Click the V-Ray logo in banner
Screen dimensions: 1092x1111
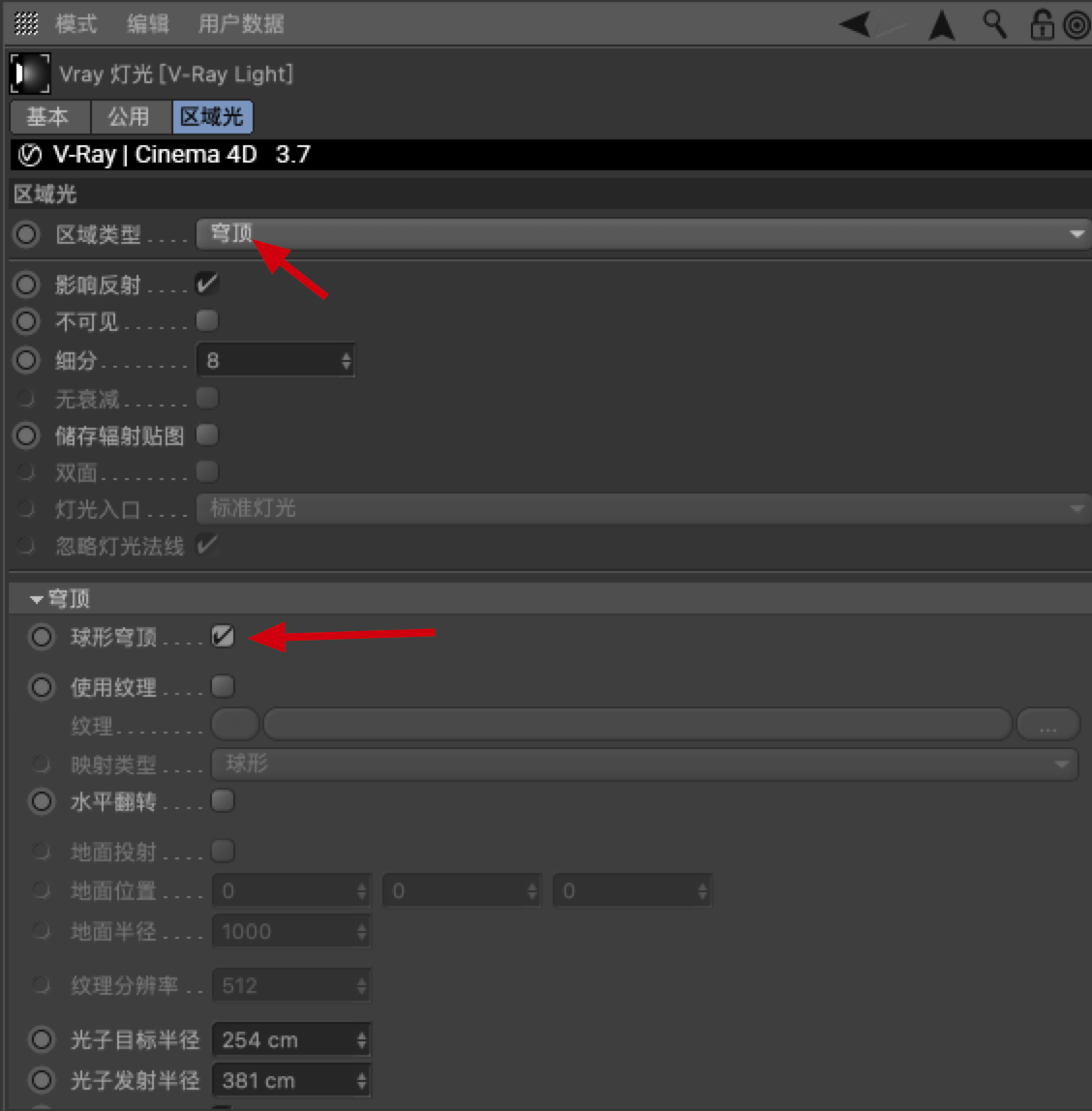[30, 155]
